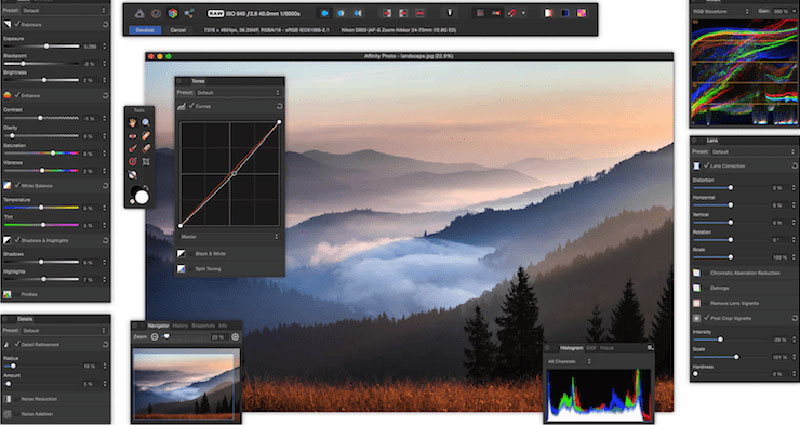Click the vignette Intensity slider handle
The image size is (800, 425).
point(720,339)
